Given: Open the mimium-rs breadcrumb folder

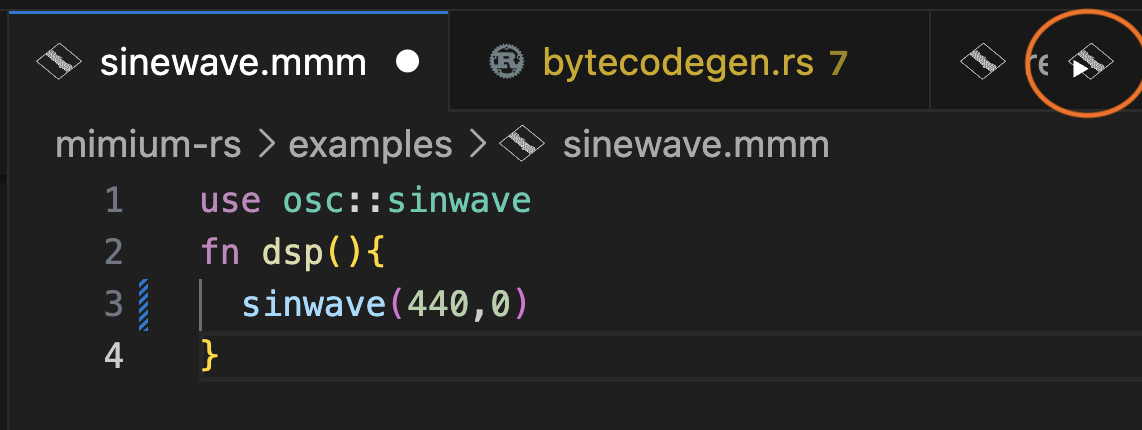Looking at the screenshot, I should coord(148,146).
